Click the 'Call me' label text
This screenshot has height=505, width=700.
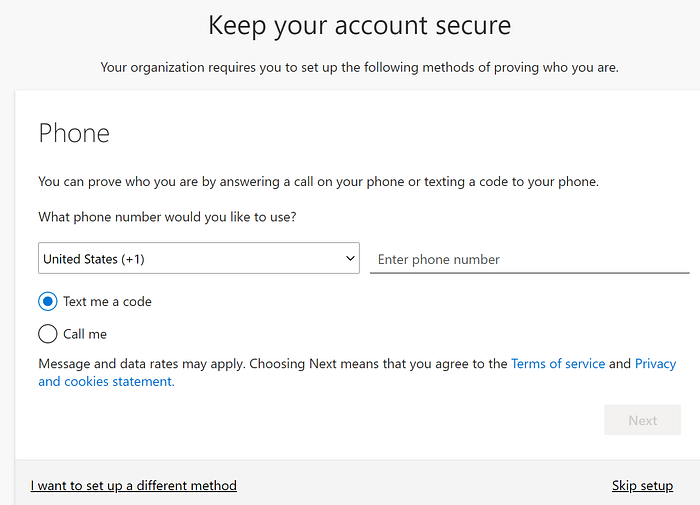point(85,334)
